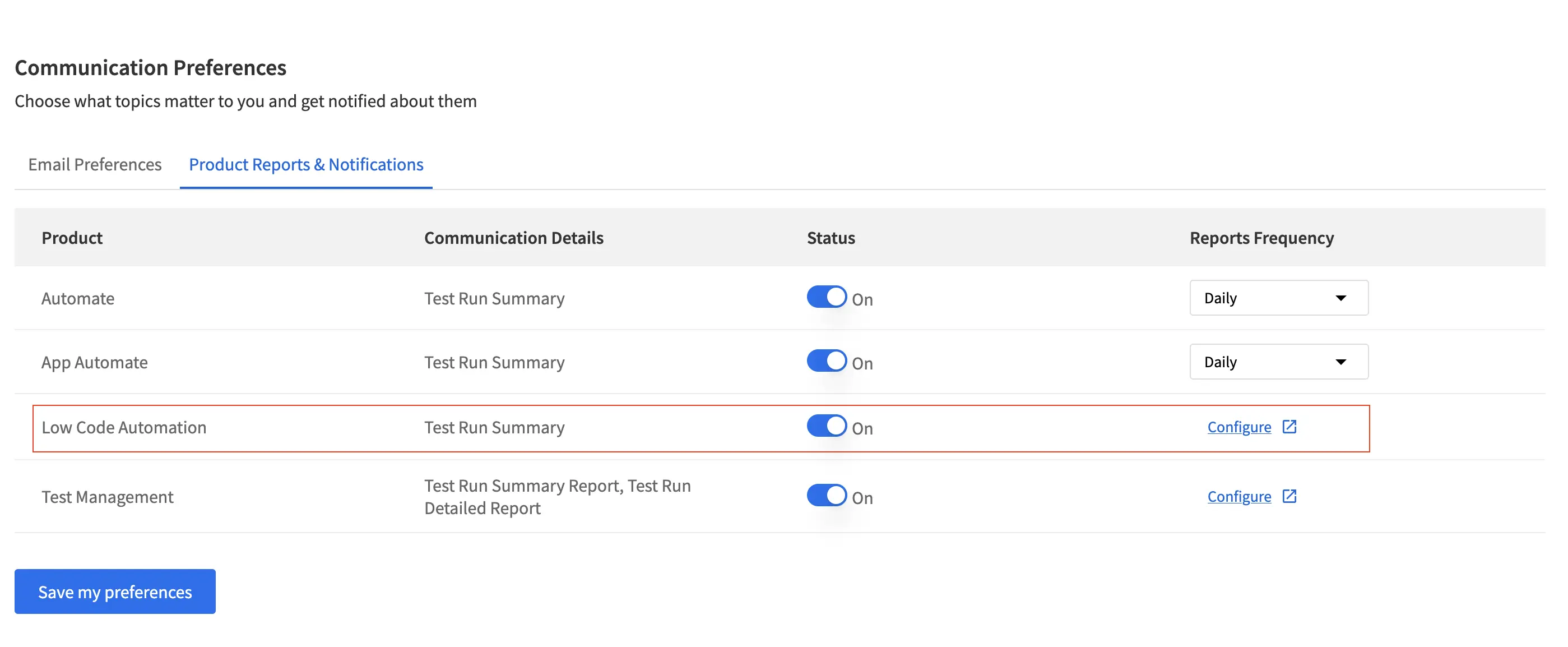
Task: Turn off Automate status toggle
Action: [x=826, y=297]
